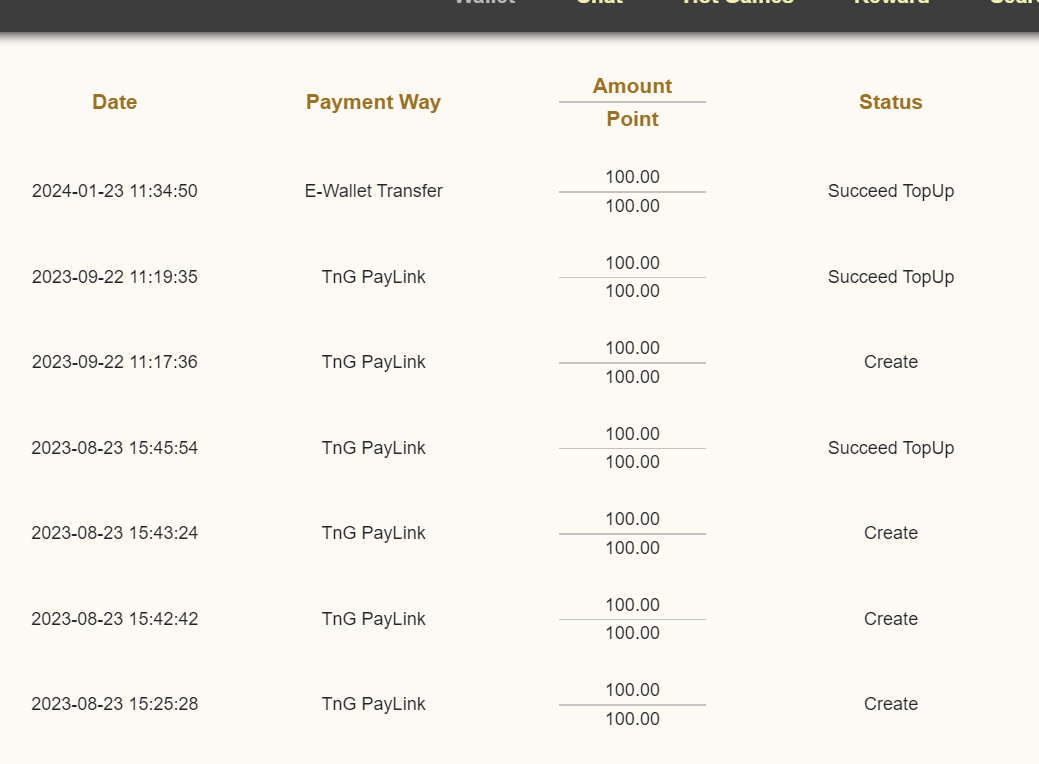Screen dimensions: 1039x764
Task: Select the Wallet menu item
Action: (485, 2)
